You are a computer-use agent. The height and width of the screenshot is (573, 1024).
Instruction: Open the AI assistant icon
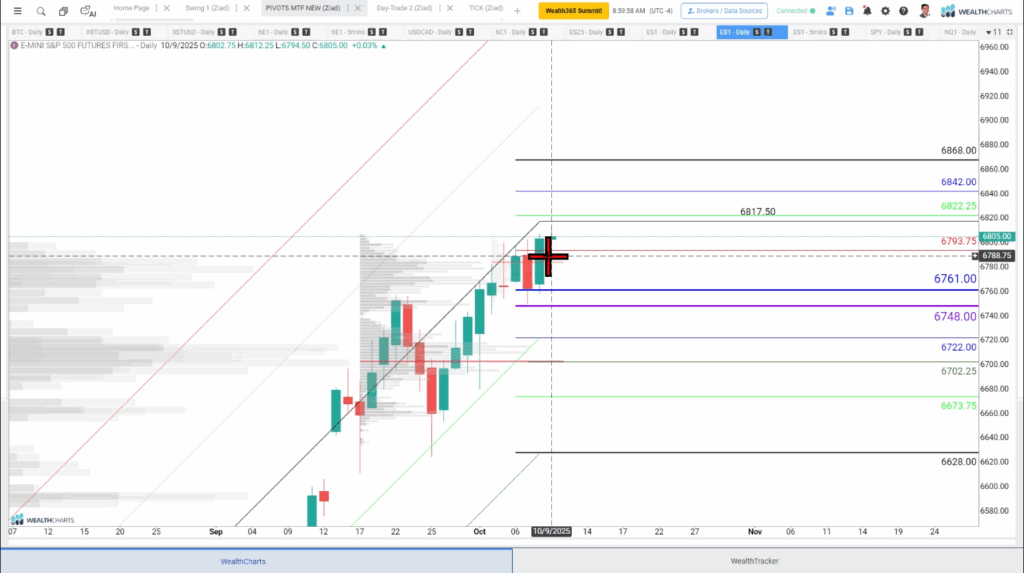click(x=88, y=11)
